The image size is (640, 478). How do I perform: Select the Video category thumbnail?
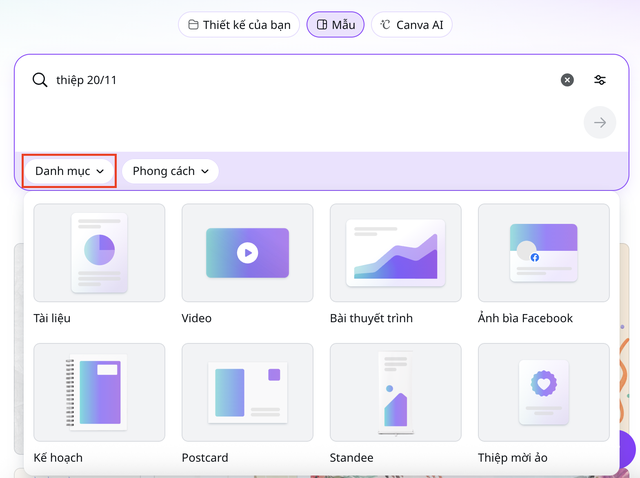247,253
